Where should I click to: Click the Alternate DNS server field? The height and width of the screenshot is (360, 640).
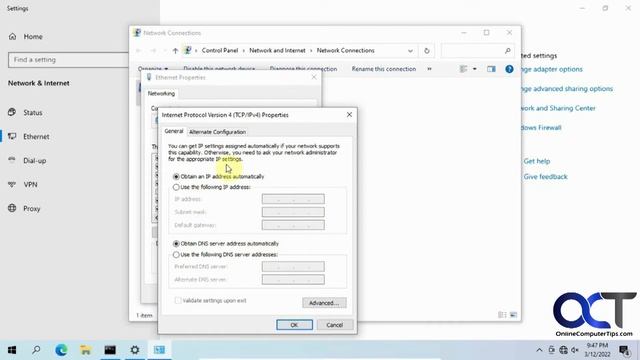click(293, 280)
